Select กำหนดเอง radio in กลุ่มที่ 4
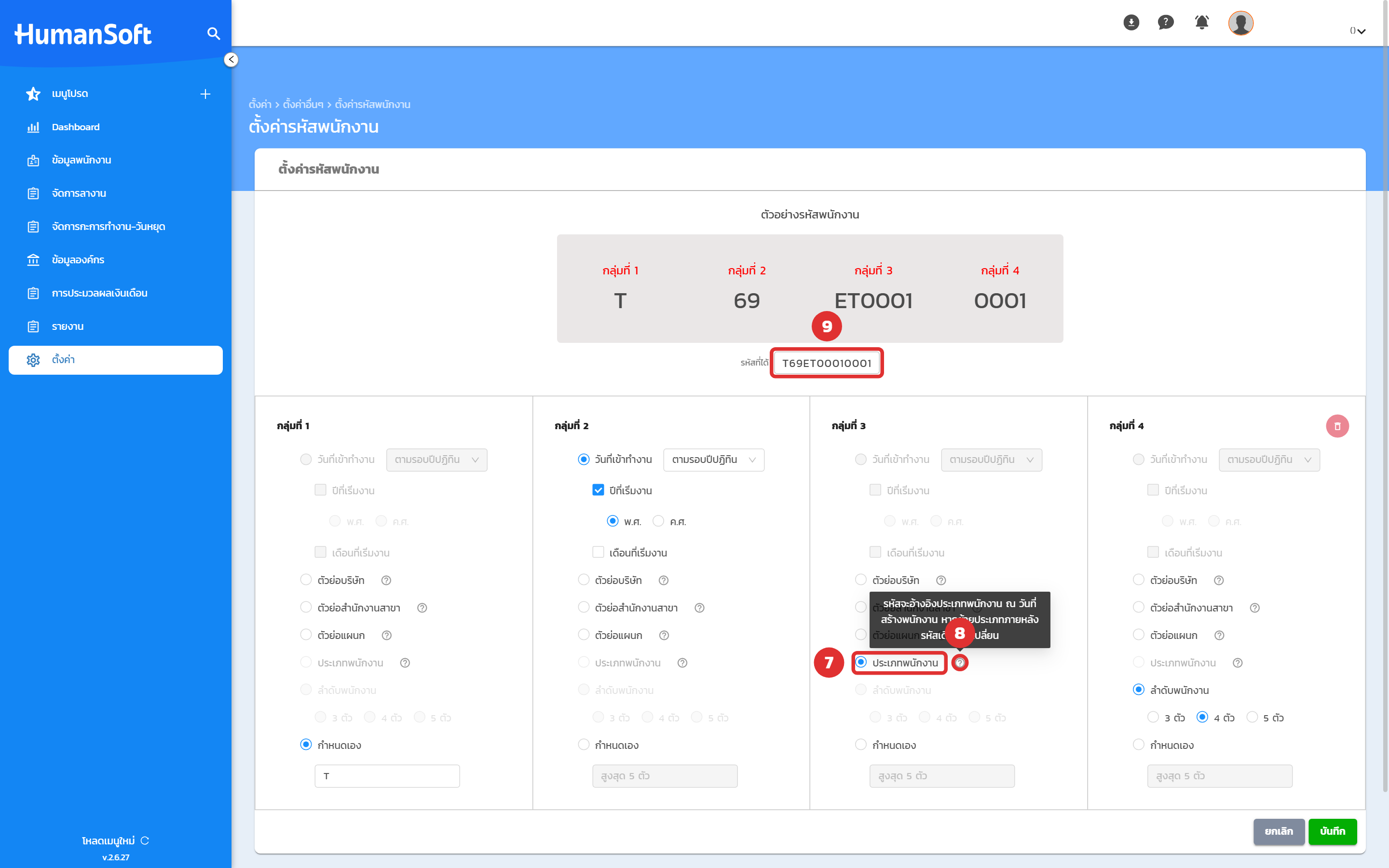The height and width of the screenshot is (868, 1389). [x=1138, y=745]
